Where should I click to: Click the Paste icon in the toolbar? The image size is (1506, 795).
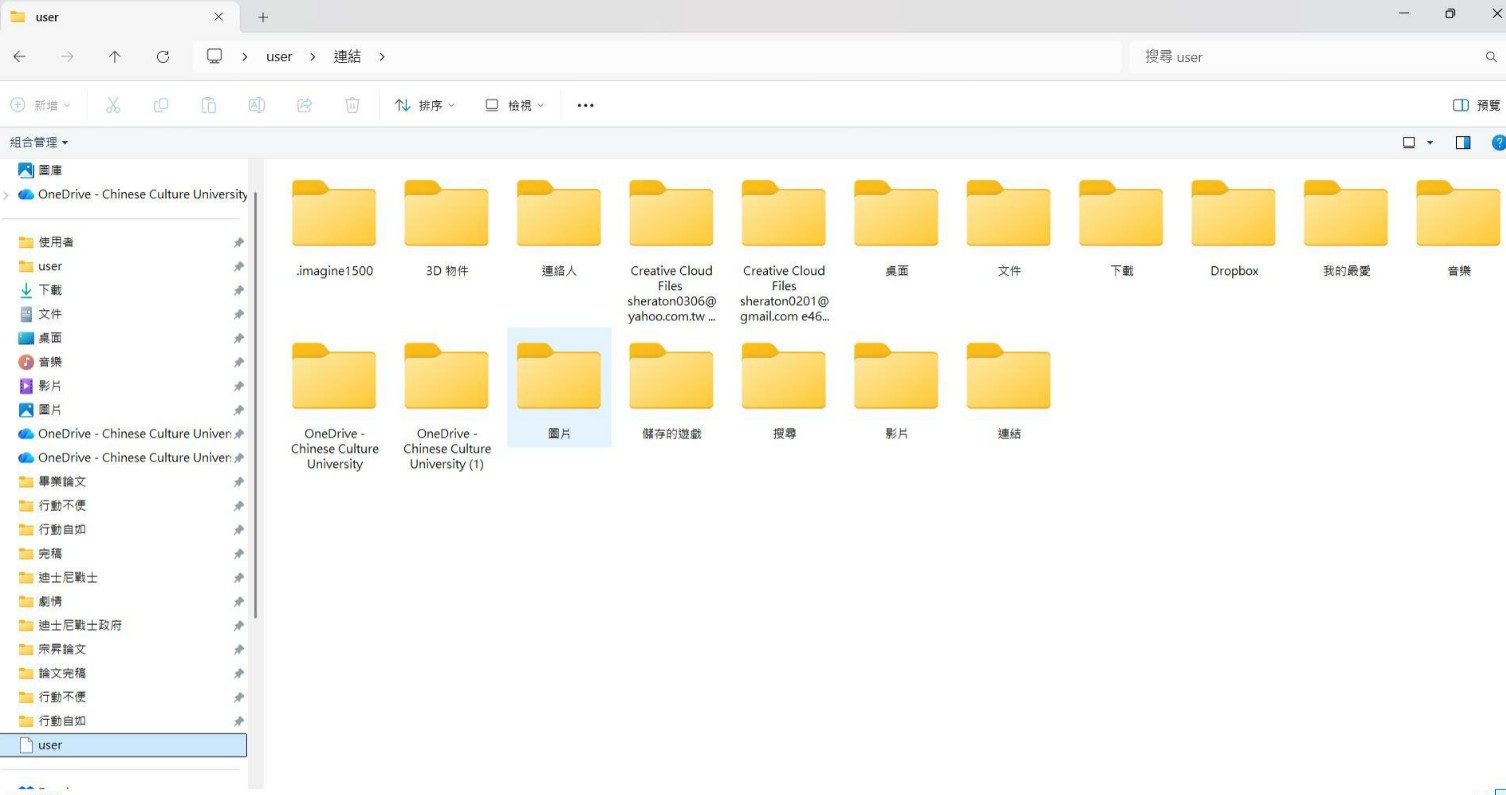tap(209, 104)
